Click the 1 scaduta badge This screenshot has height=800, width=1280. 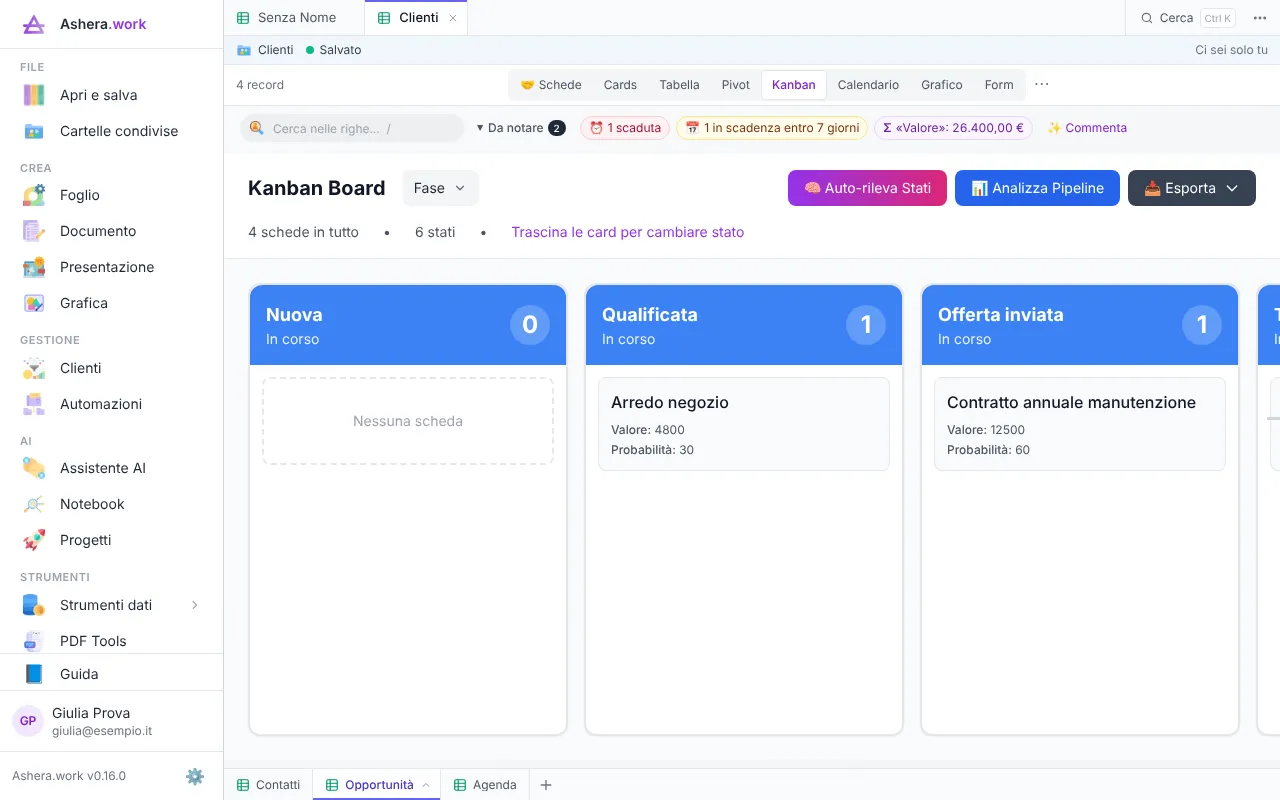[625, 128]
